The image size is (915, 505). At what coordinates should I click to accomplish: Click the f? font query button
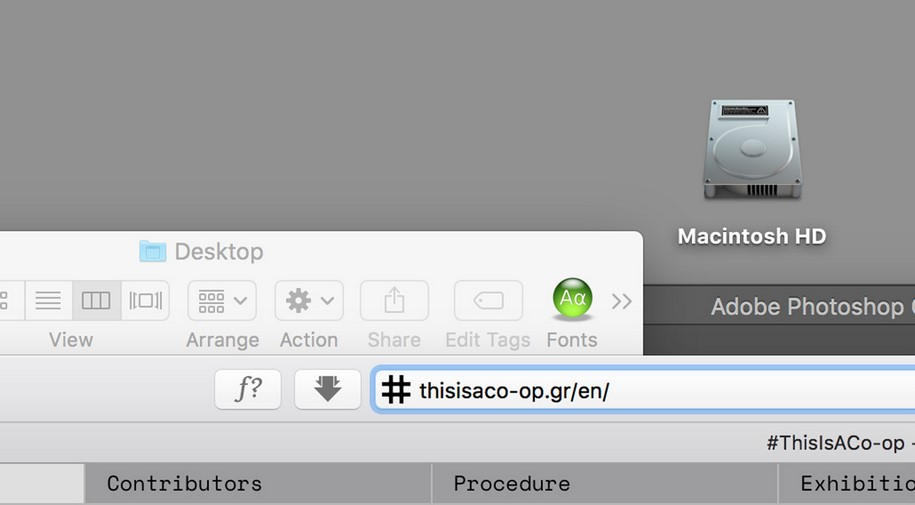click(x=248, y=389)
